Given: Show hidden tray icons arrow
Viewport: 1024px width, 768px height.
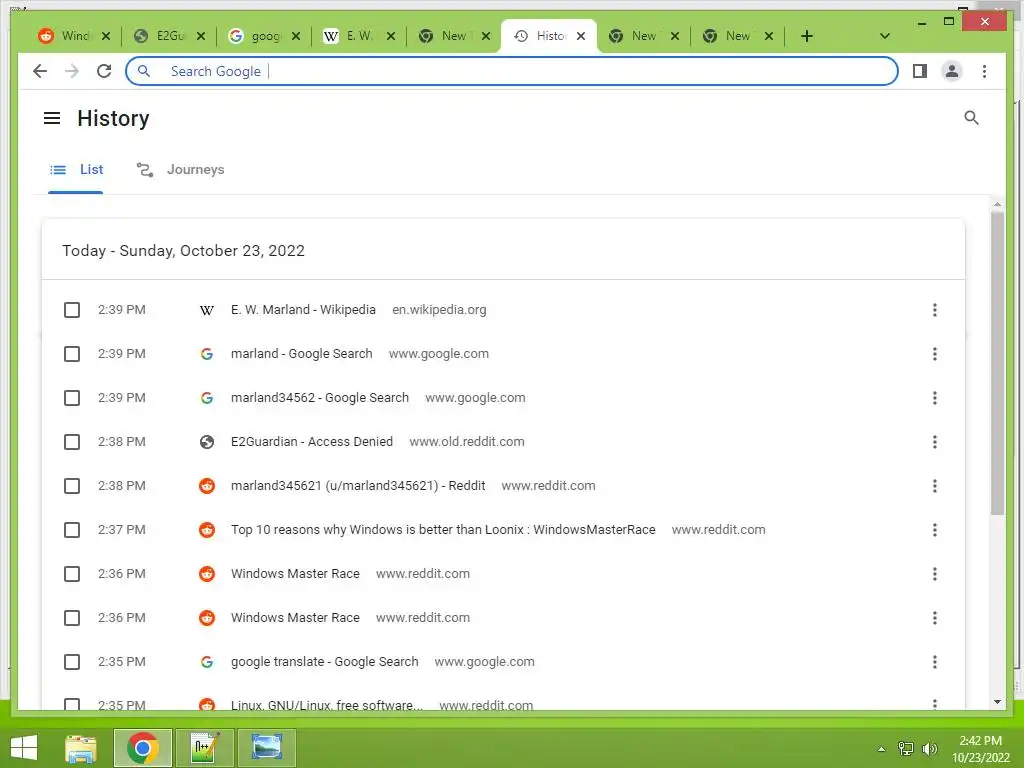Looking at the screenshot, I should tap(881, 749).
